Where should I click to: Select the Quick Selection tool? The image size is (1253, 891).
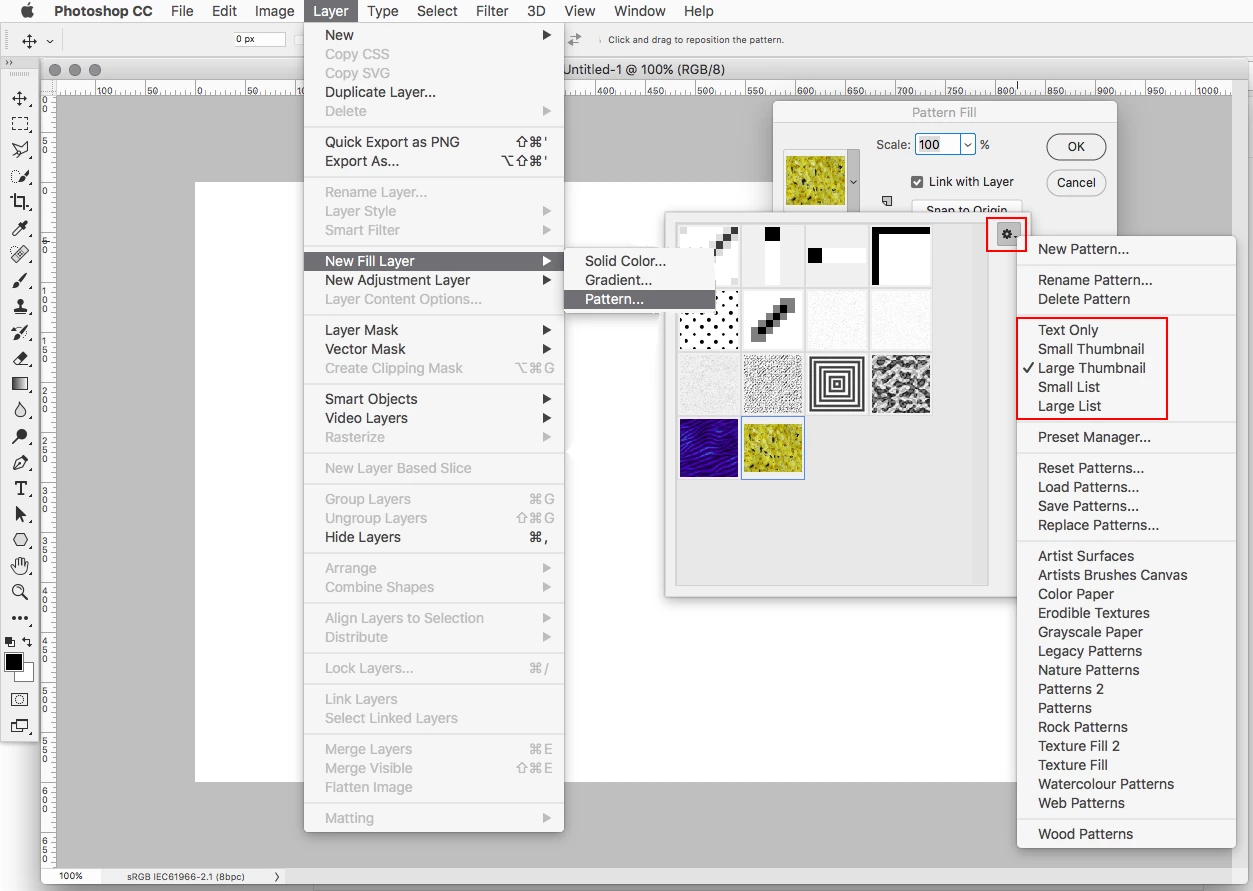(x=20, y=176)
